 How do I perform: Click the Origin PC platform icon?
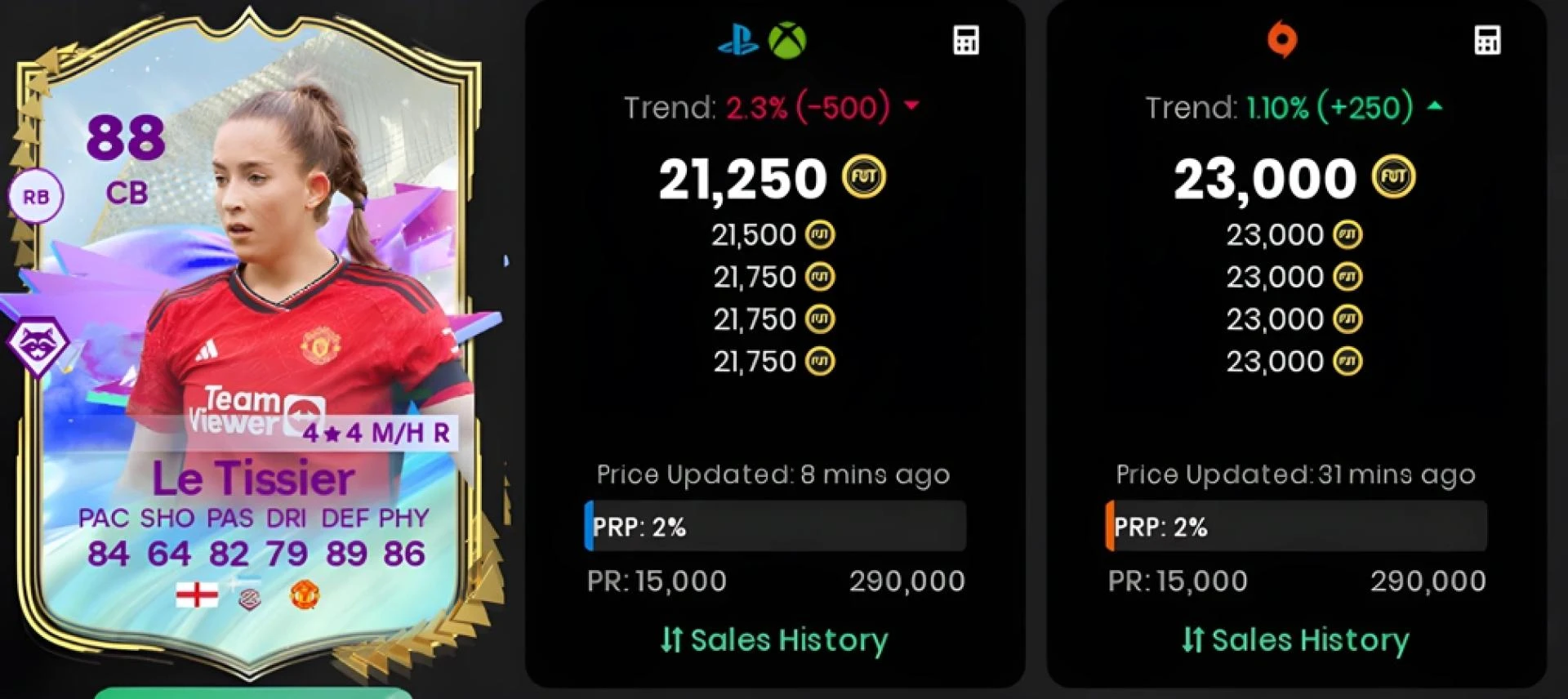(x=1281, y=39)
